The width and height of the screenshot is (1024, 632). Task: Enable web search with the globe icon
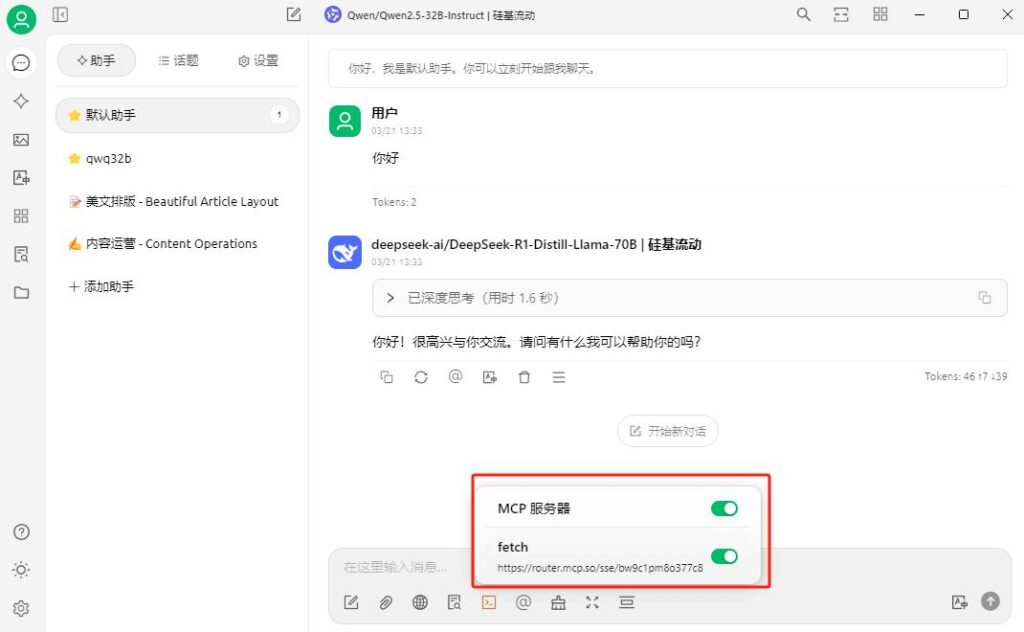coord(420,602)
